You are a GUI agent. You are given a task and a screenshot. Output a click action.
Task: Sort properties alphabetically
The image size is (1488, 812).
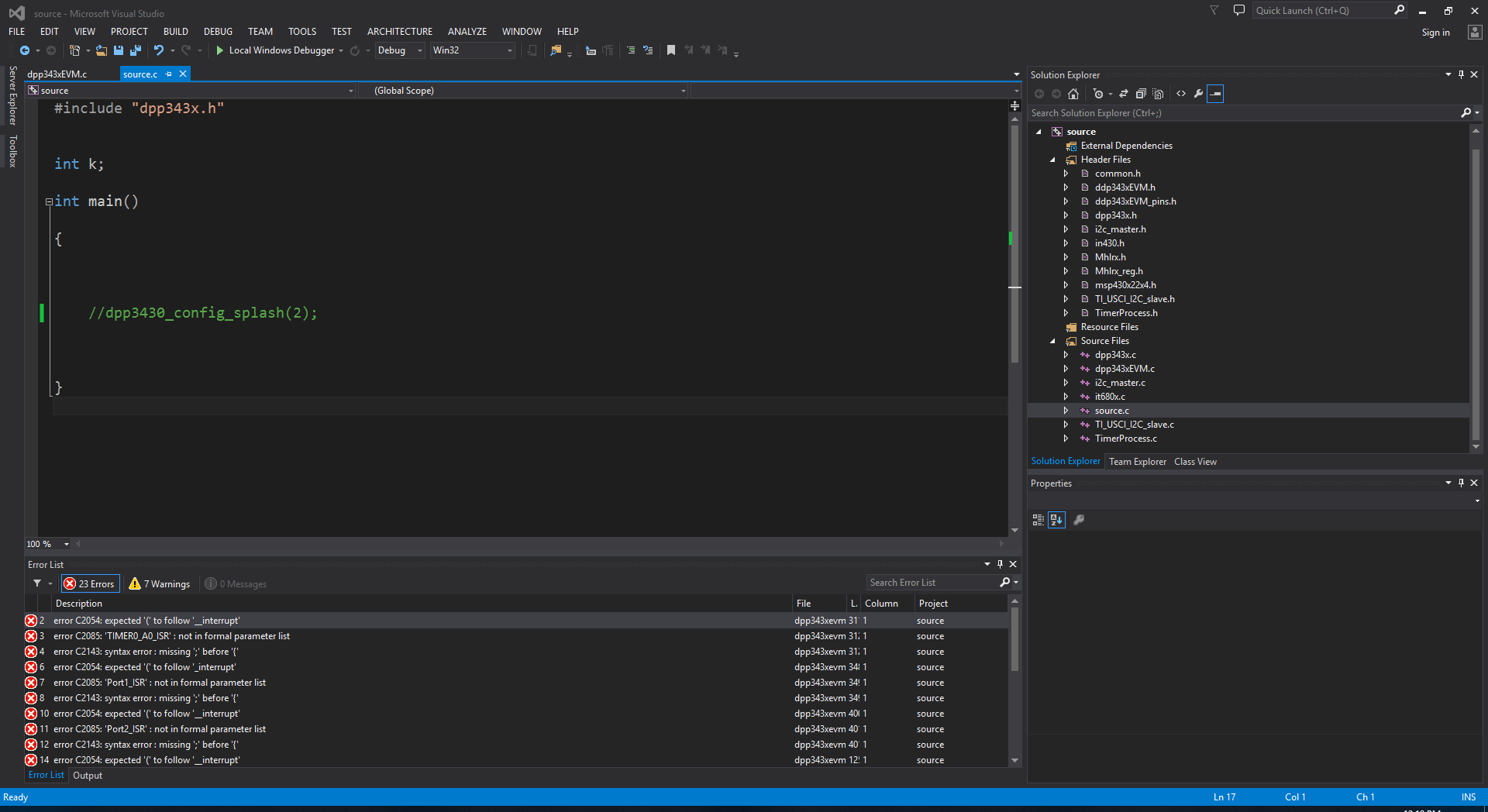click(1056, 520)
